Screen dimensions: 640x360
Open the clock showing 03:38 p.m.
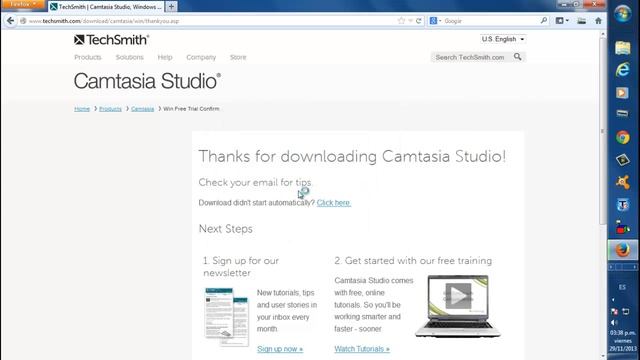coord(623,341)
